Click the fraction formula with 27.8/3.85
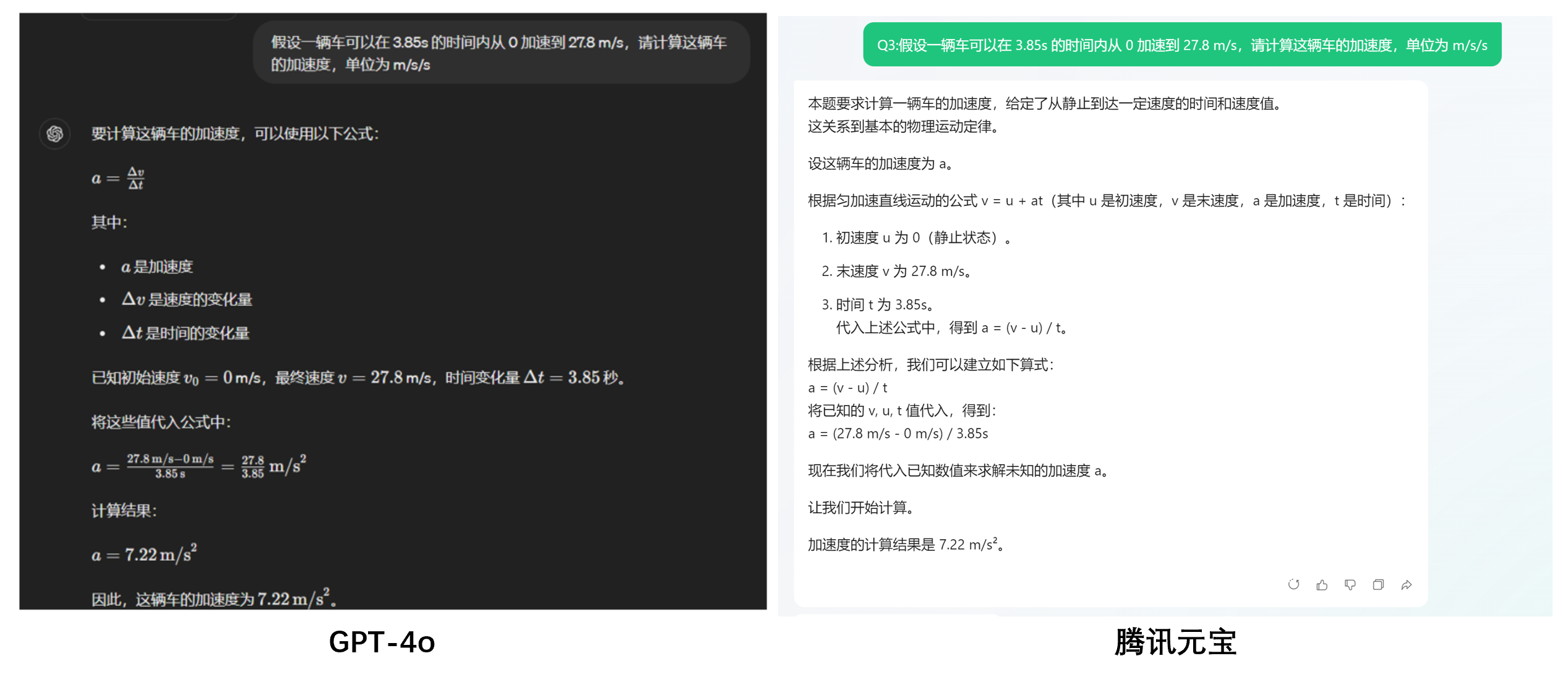The height and width of the screenshot is (682, 1568). pyautogui.click(x=199, y=466)
